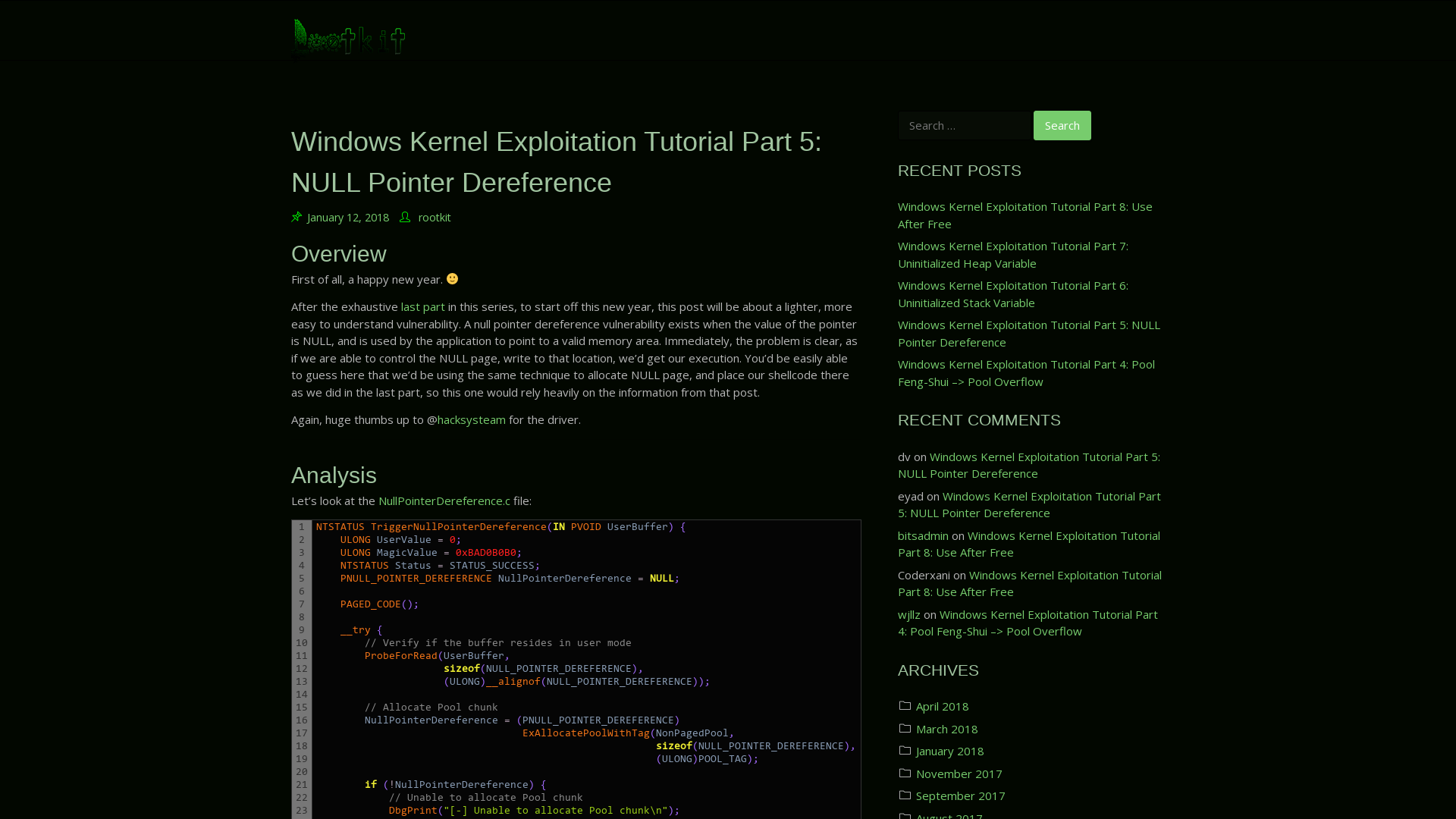The image size is (1456, 819).
Task: Click code line 1 TriggerNullPointerDereference declaration
Action: (x=500, y=527)
